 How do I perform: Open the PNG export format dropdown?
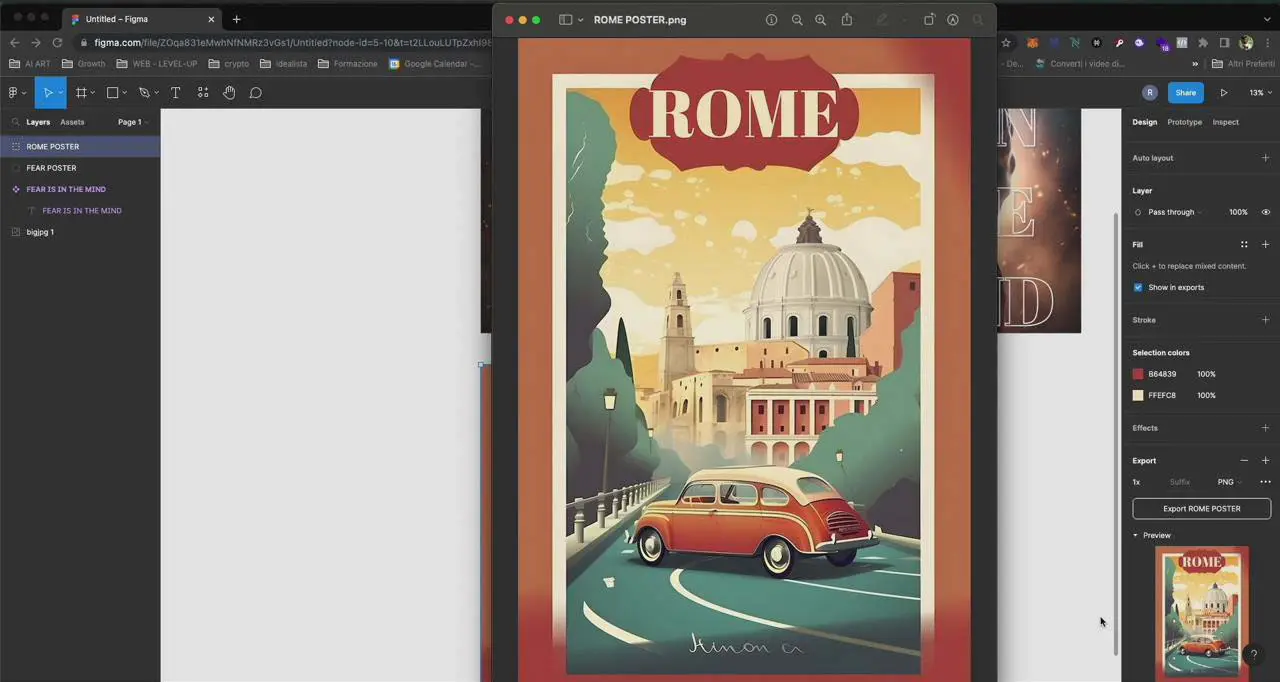point(1229,482)
